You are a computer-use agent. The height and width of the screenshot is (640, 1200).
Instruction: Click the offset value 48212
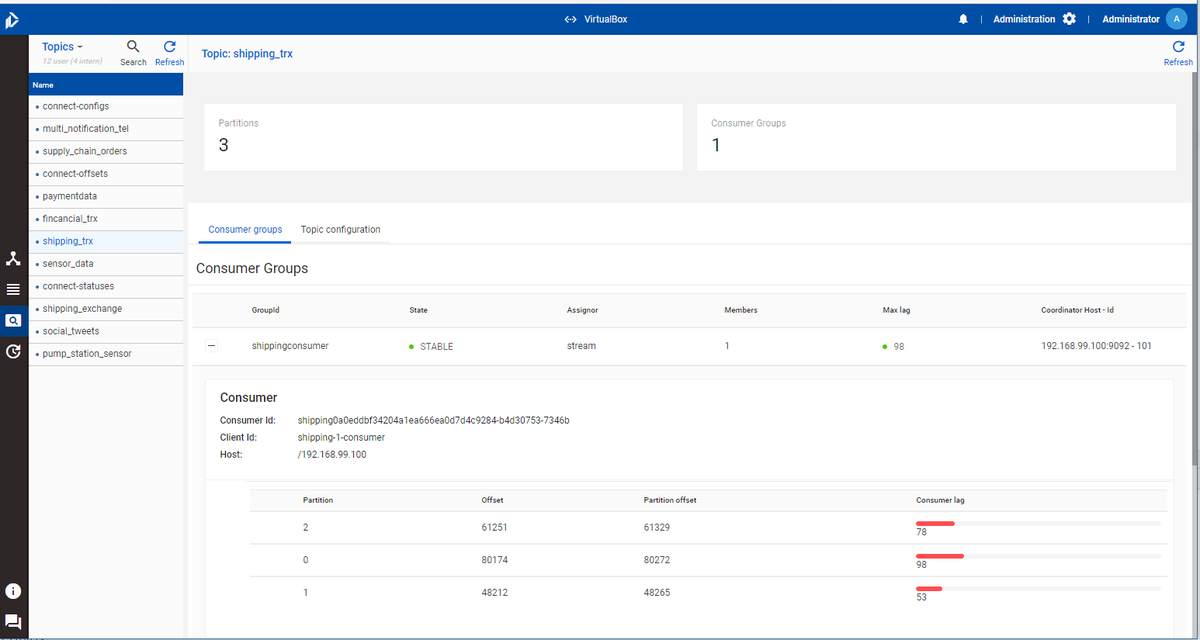(495, 593)
